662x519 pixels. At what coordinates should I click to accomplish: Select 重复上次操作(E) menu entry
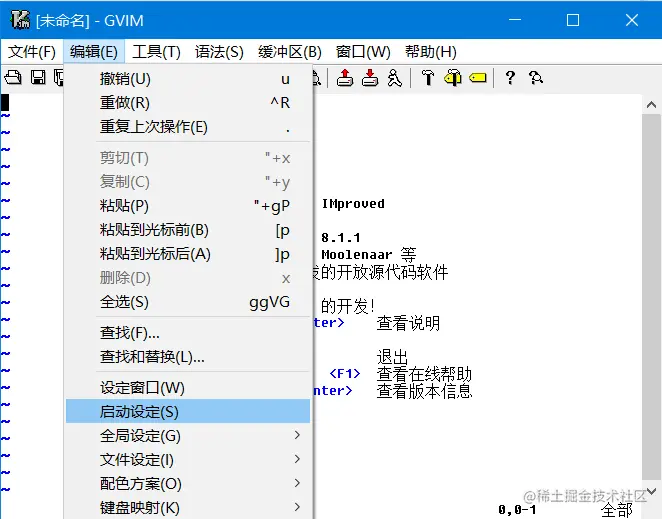188,127
